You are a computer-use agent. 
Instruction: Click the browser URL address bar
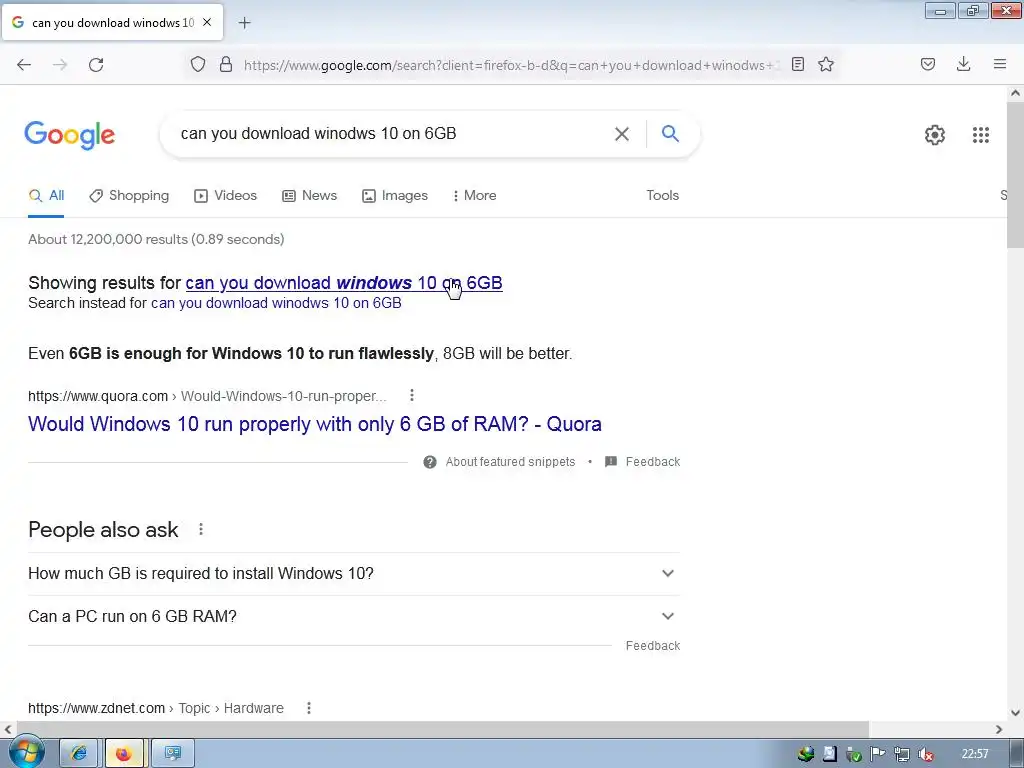[511, 65]
